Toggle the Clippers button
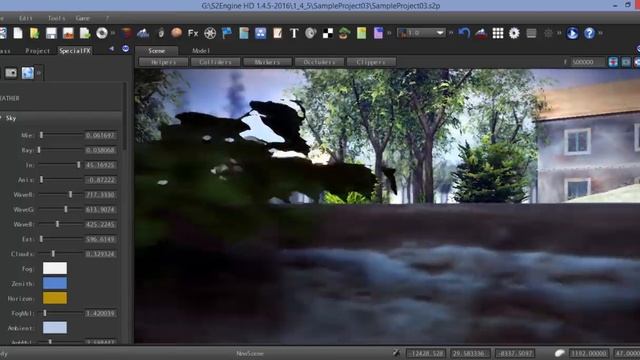The image size is (640, 360). 371,62
